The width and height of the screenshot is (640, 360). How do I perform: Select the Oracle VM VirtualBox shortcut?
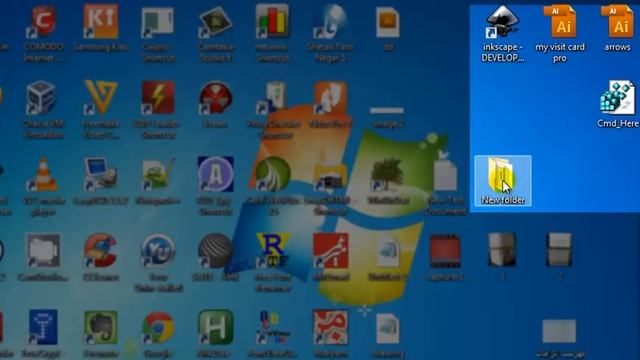(43, 109)
